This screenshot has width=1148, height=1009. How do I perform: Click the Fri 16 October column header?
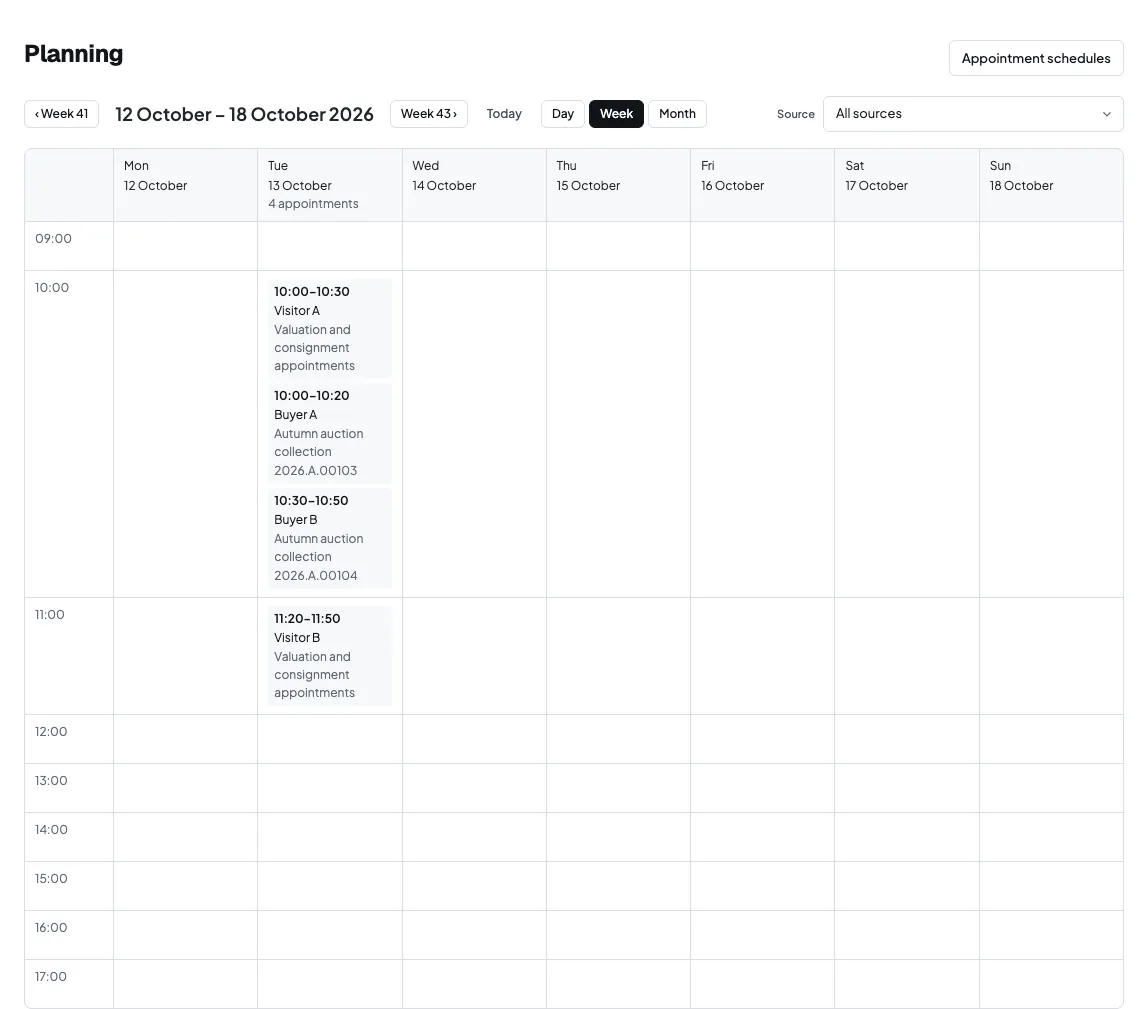pyautogui.click(x=762, y=185)
